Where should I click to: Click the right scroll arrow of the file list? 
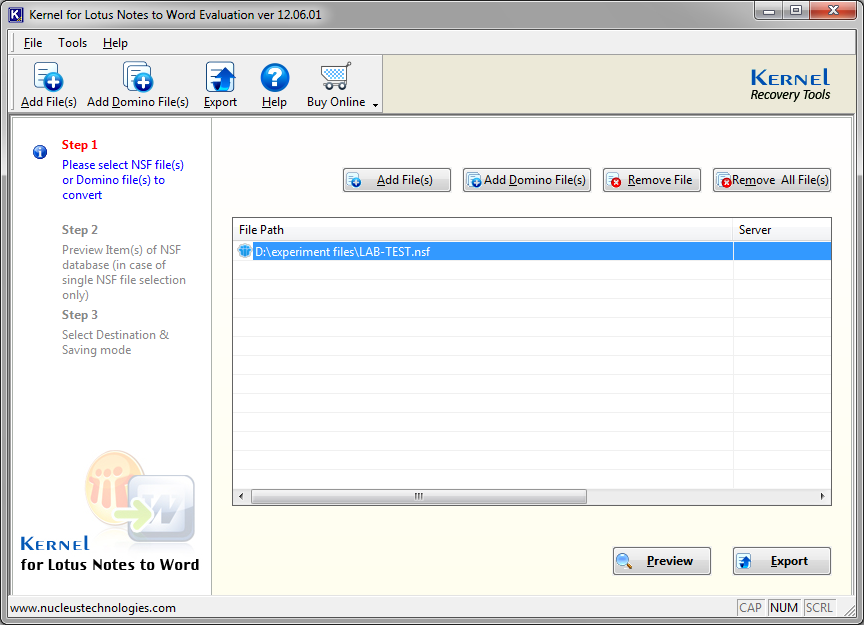point(823,497)
